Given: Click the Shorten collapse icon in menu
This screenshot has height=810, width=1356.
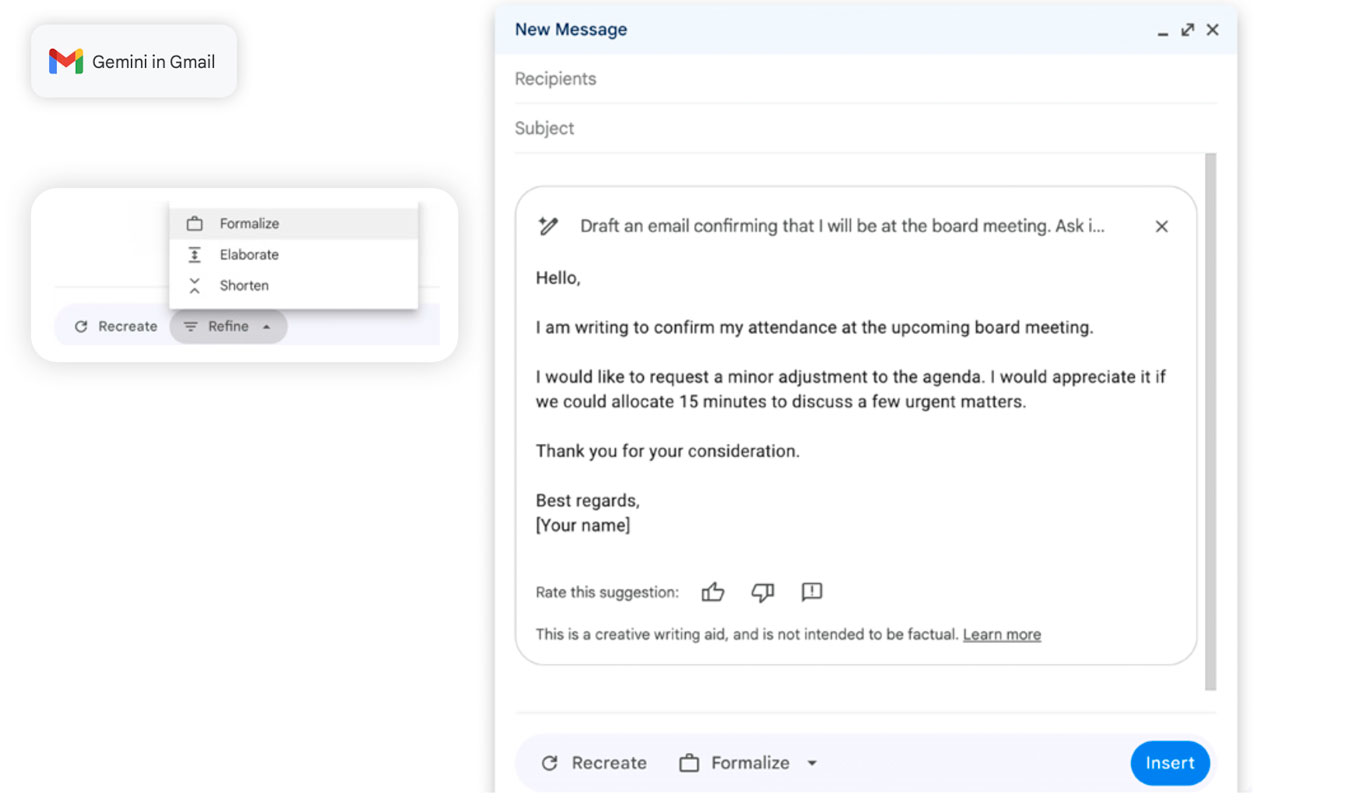Looking at the screenshot, I should coord(195,286).
